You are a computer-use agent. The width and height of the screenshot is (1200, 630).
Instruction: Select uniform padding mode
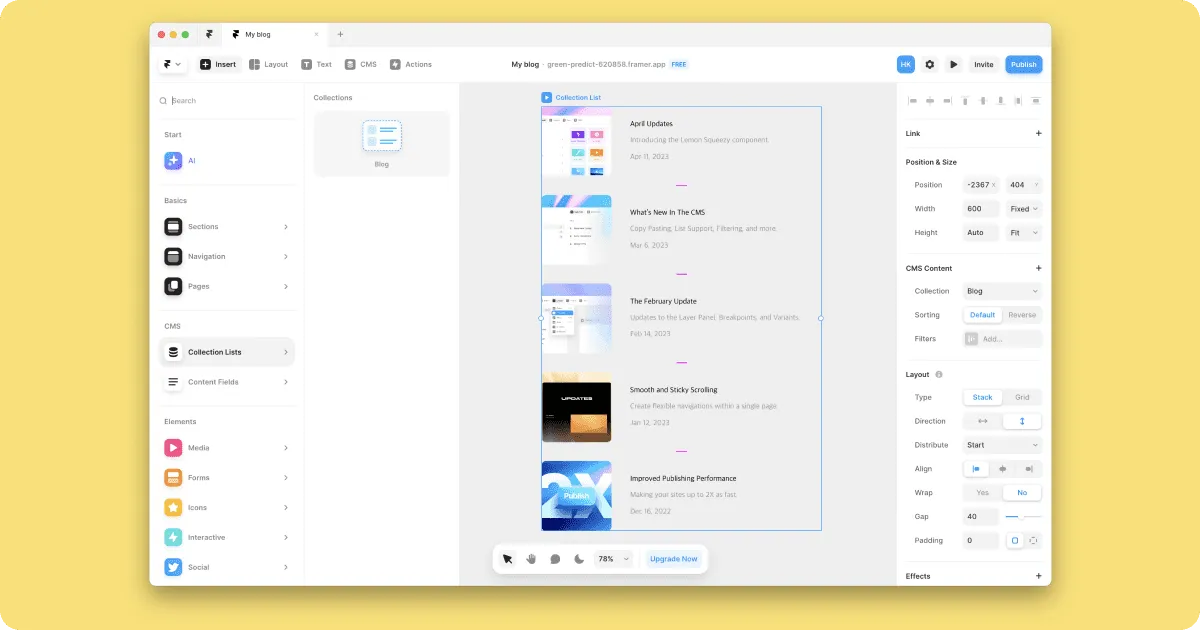(1014, 540)
